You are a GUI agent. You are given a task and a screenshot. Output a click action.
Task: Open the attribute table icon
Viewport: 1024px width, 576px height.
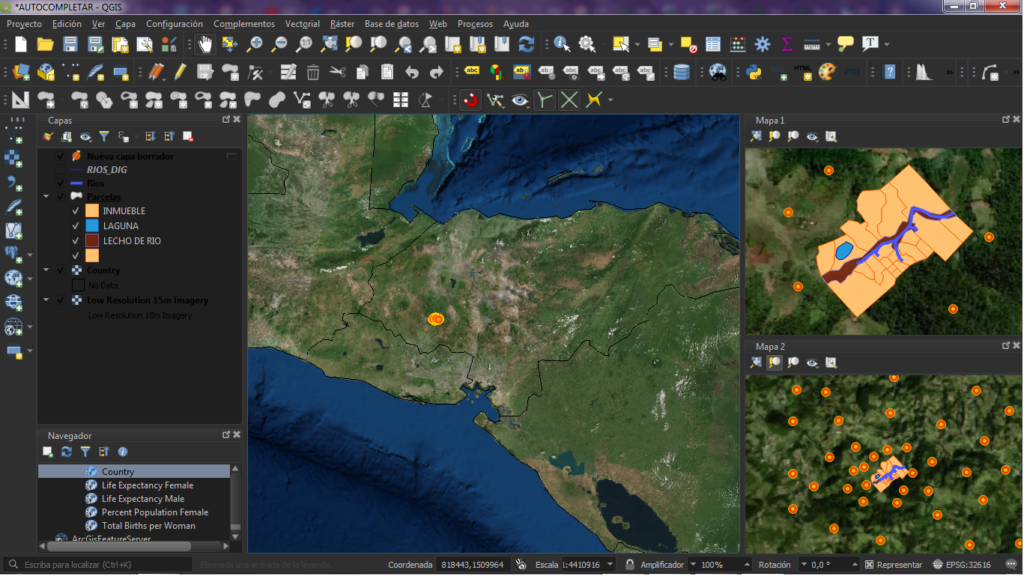pos(713,44)
